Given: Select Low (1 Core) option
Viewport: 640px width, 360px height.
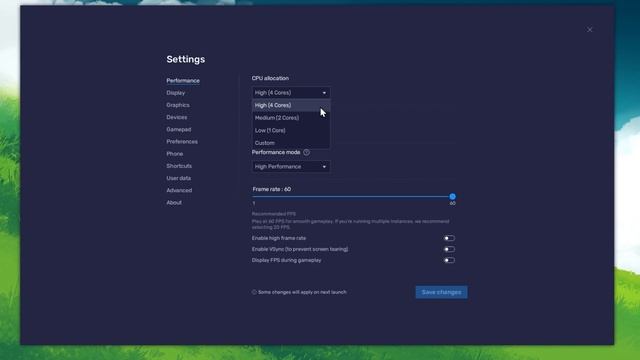Looking at the screenshot, I should (x=291, y=131).
